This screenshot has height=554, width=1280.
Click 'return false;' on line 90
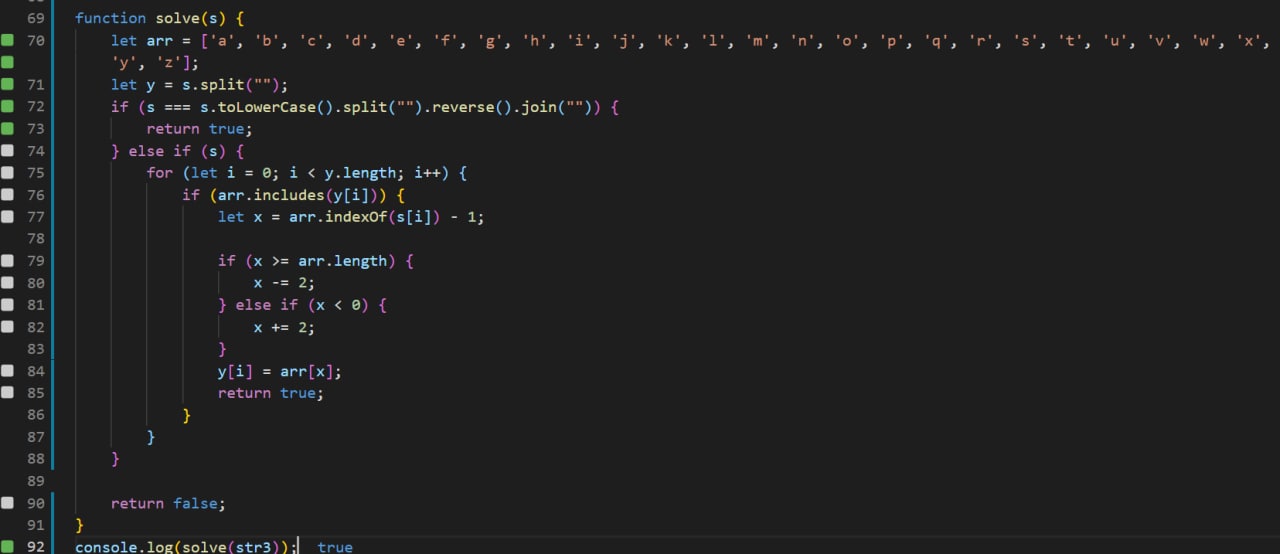(x=169, y=503)
